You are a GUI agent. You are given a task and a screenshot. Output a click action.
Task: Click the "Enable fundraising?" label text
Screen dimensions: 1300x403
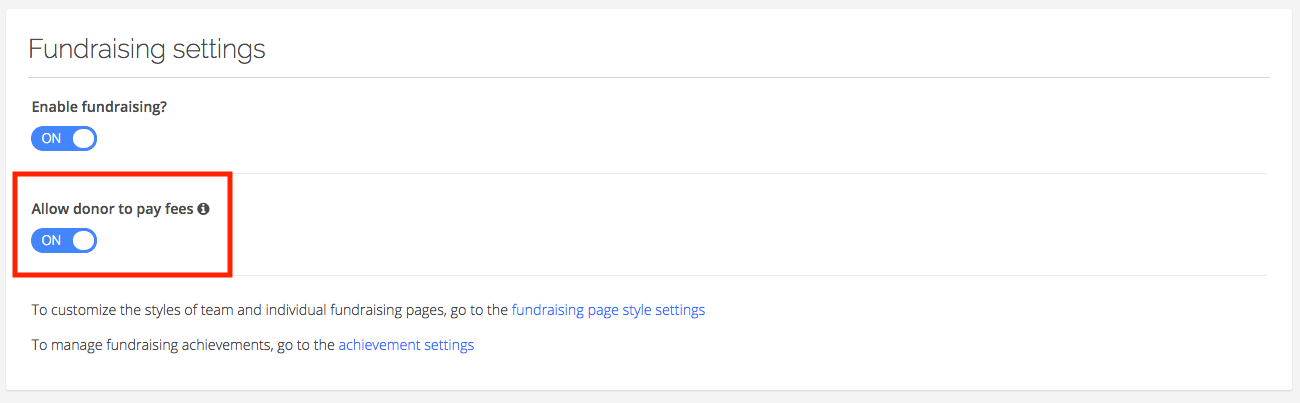pyautogui.click(x=99, y=107)
